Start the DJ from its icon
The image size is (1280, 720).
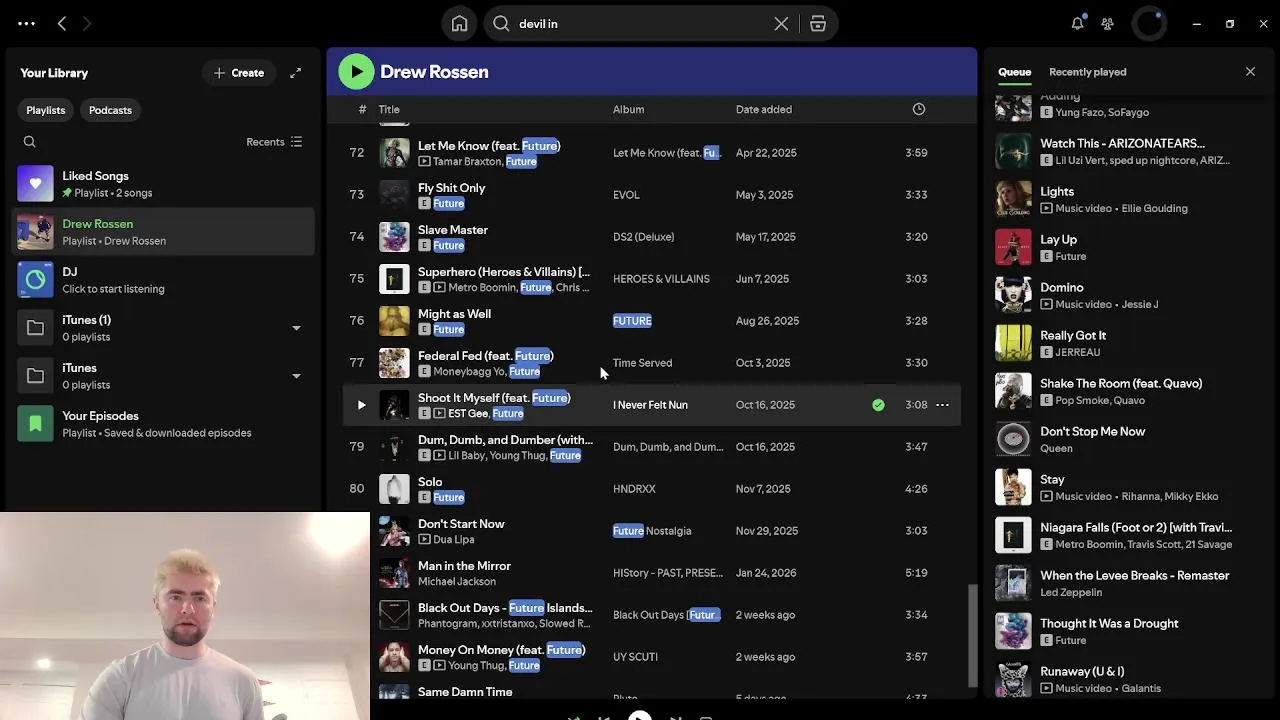pos(35,280)
